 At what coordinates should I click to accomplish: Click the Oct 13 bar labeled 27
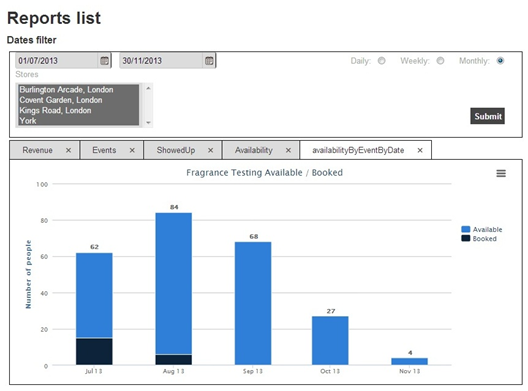(330, 340)
